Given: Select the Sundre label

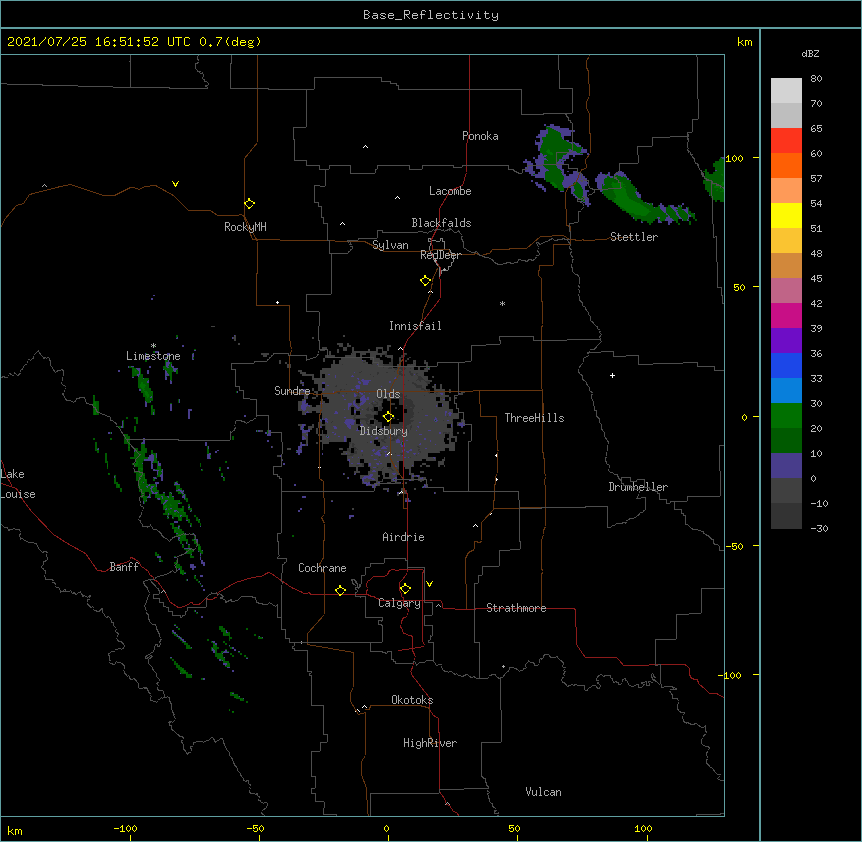Looking at the screenshot, I should [x=292, y=391].
